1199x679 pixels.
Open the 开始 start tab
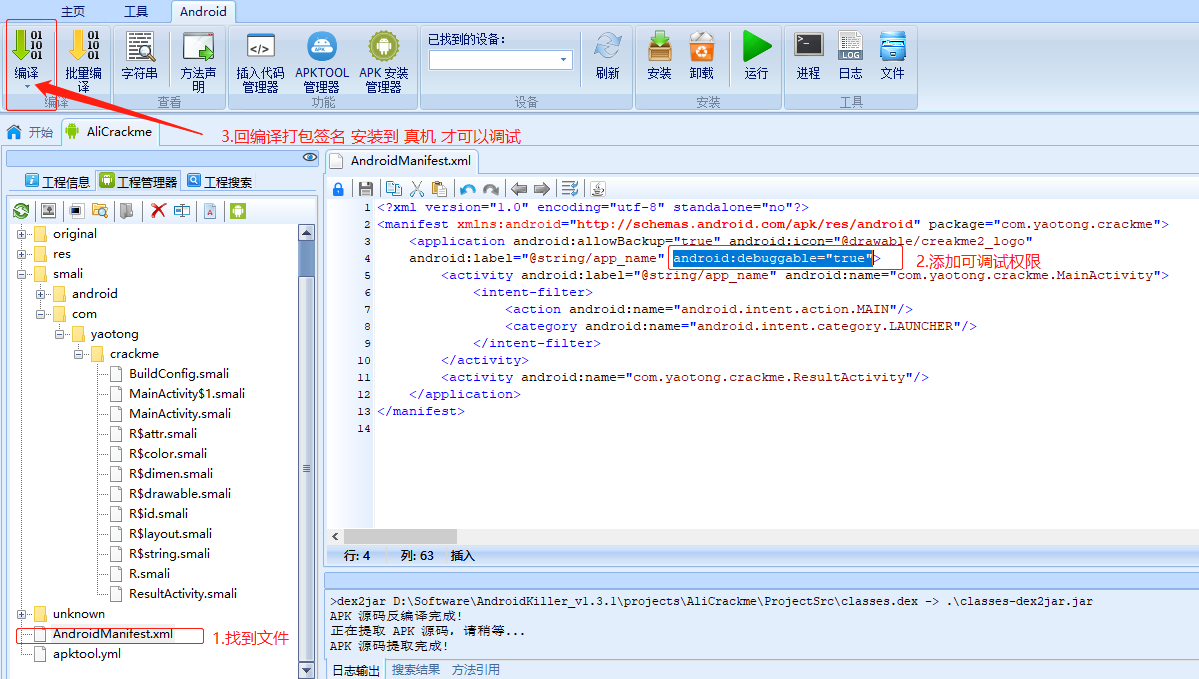(31, 132)
